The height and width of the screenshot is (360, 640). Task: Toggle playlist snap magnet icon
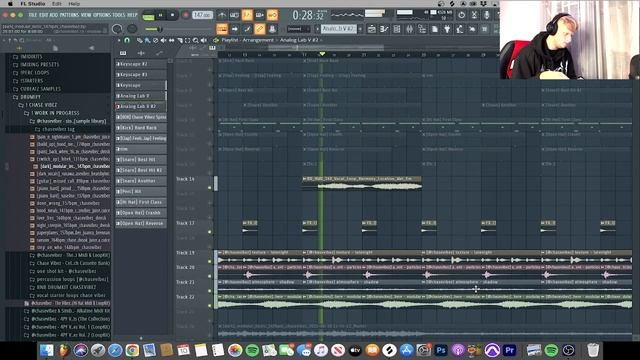[x=127, y=40]
